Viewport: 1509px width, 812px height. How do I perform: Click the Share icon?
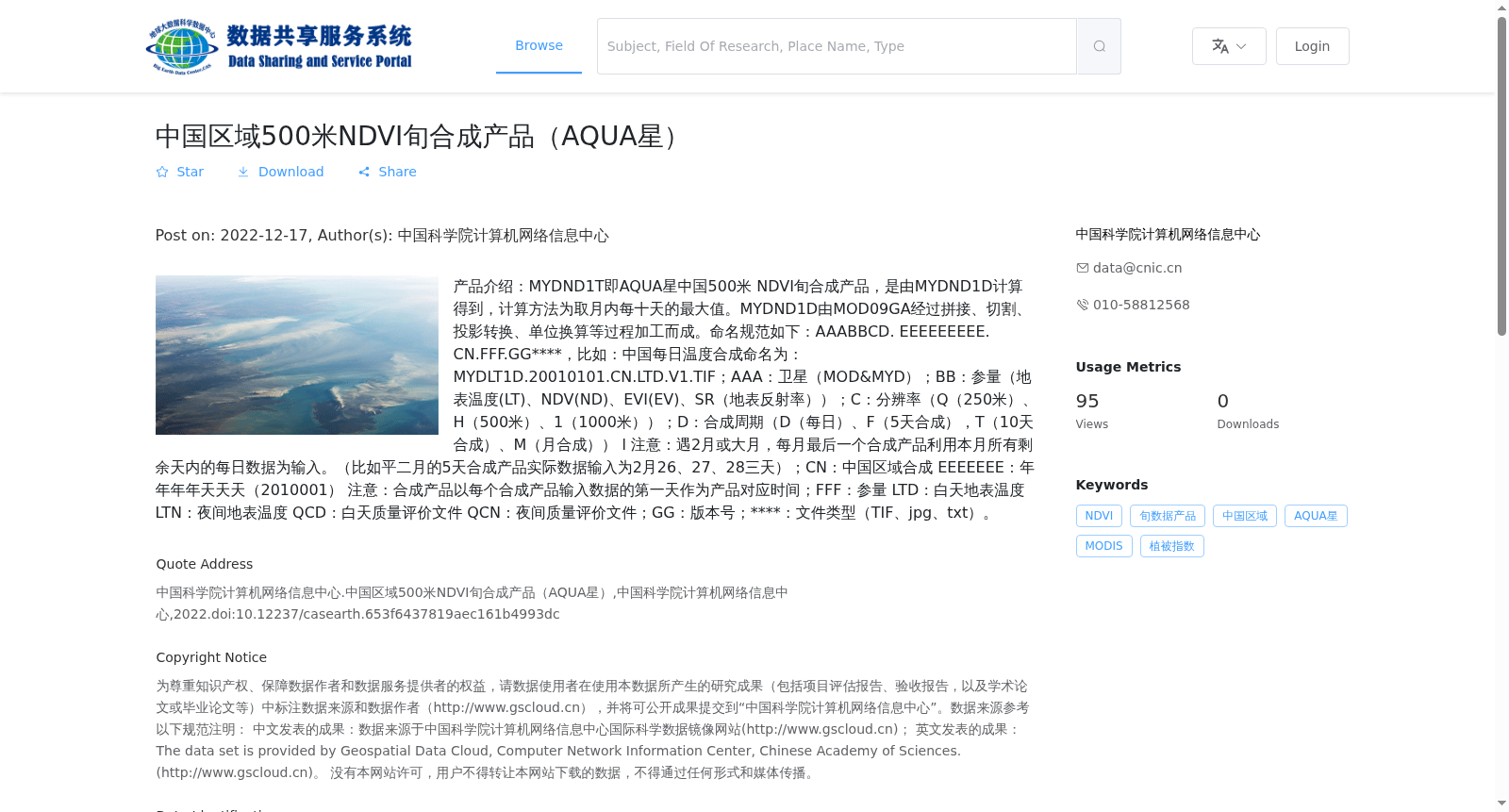[364, 172]
